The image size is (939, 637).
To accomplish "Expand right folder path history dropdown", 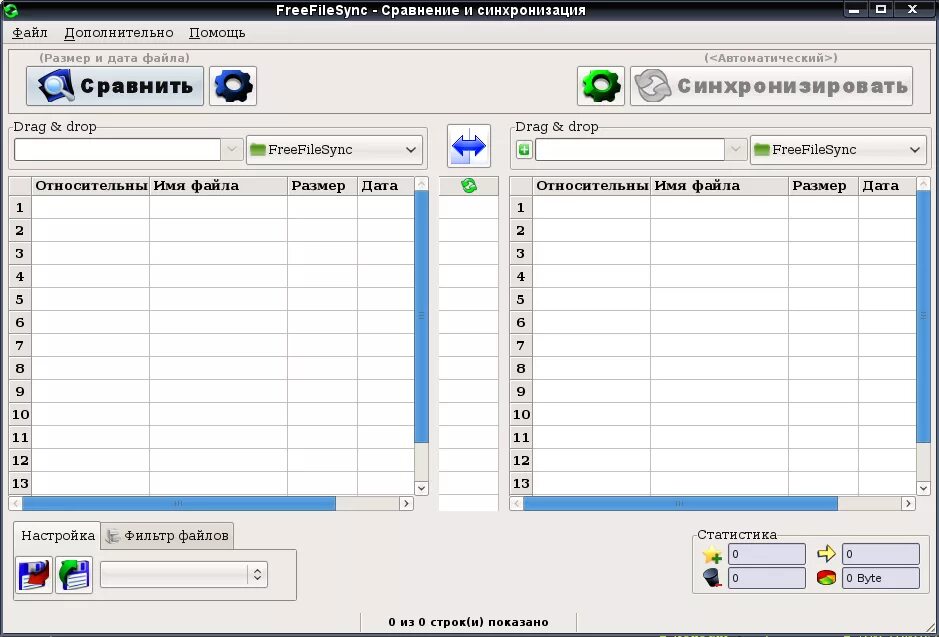I will click(x=736, y=150).
